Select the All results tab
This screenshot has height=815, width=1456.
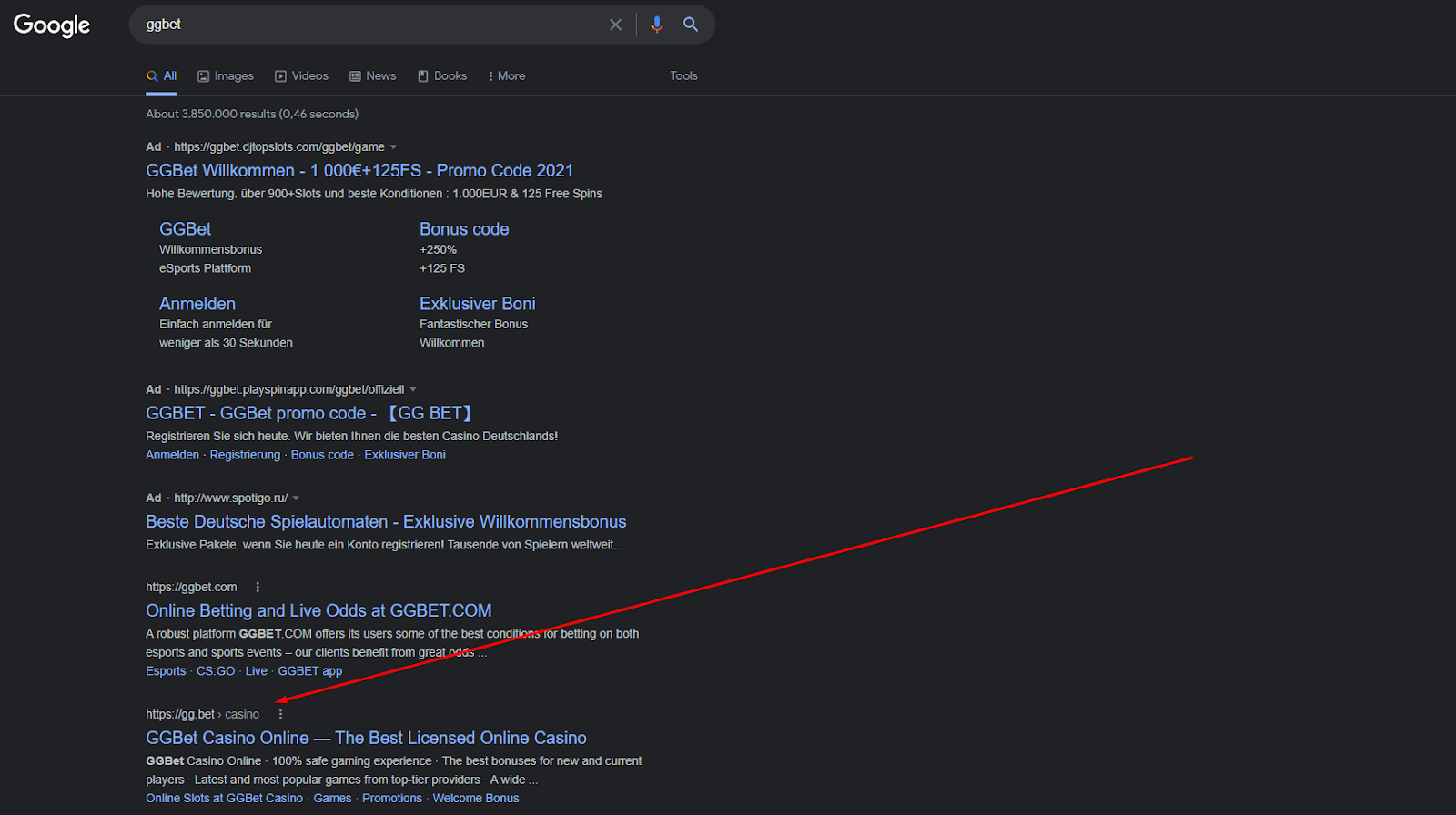click(162, 76)
